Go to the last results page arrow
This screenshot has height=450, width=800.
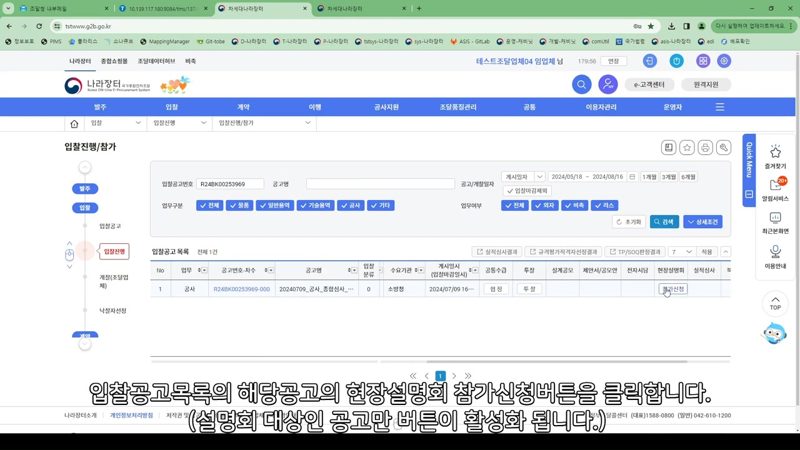click(x=468, y=376)
